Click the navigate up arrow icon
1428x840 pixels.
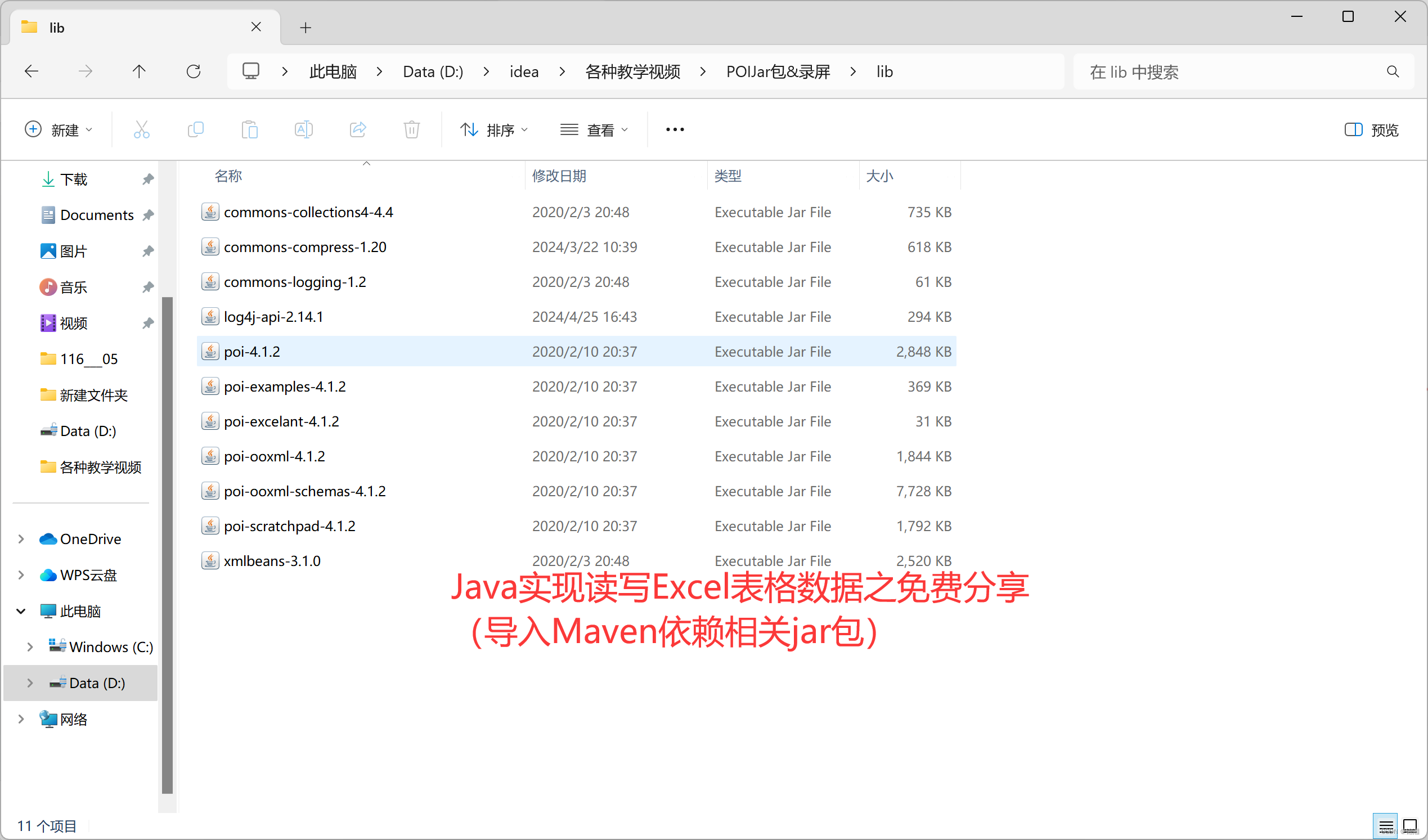(139, 71)
